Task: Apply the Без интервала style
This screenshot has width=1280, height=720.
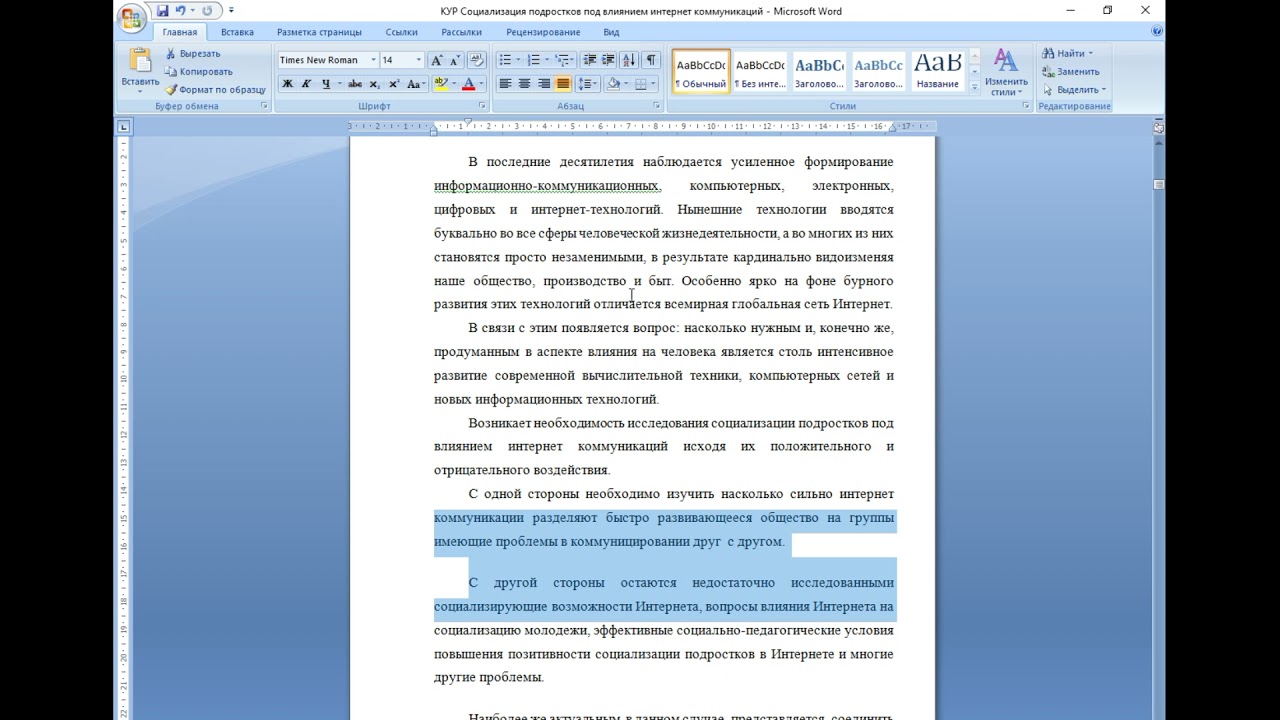Action: click(760, 72)
